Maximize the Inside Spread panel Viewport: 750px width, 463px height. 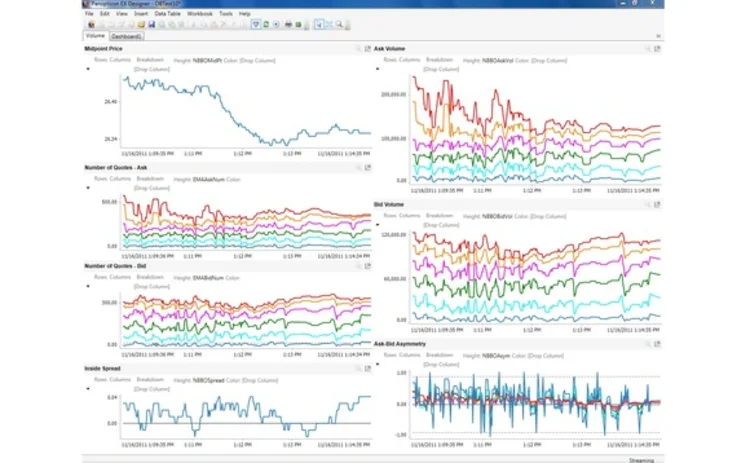coord(368,368)
